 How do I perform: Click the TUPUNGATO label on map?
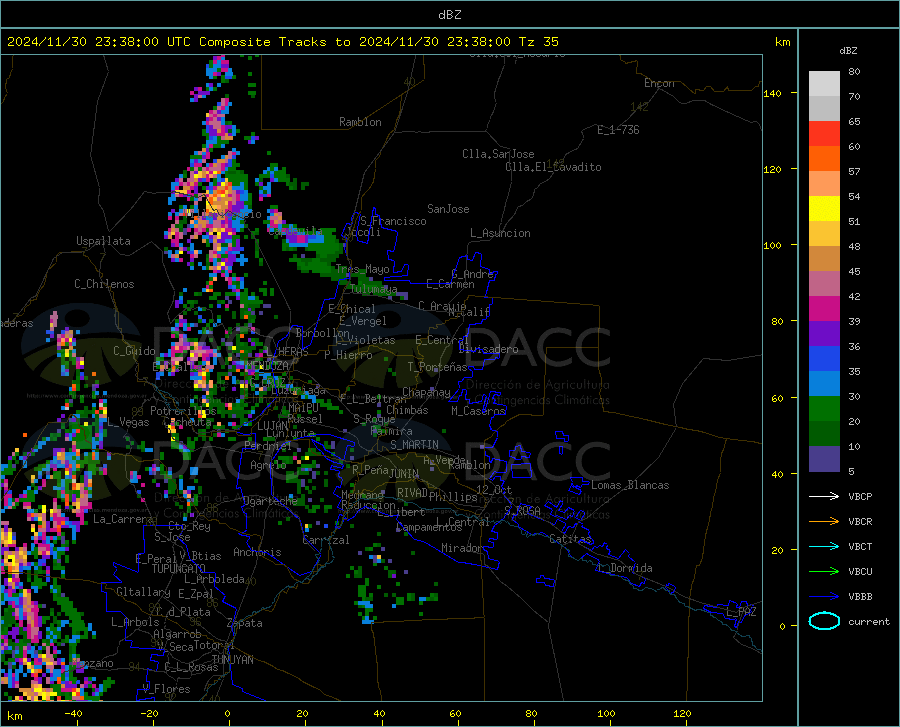(x=179, y=569)
